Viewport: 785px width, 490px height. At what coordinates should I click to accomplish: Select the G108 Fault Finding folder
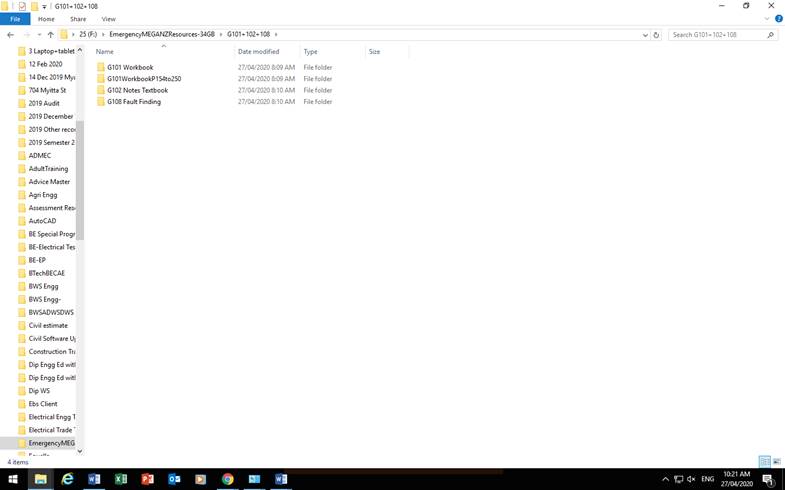[x=134, y=102]
